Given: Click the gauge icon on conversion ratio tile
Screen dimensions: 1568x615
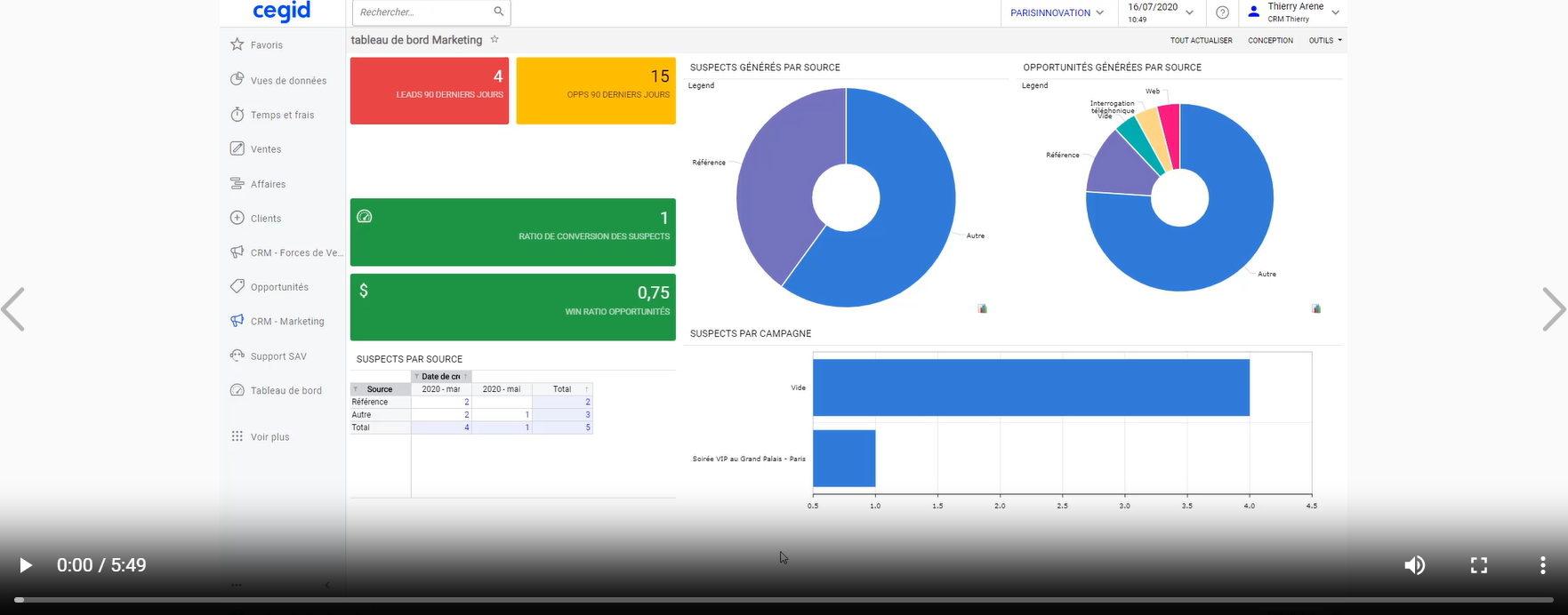Looking at the screenshot, I should (364, 216).
